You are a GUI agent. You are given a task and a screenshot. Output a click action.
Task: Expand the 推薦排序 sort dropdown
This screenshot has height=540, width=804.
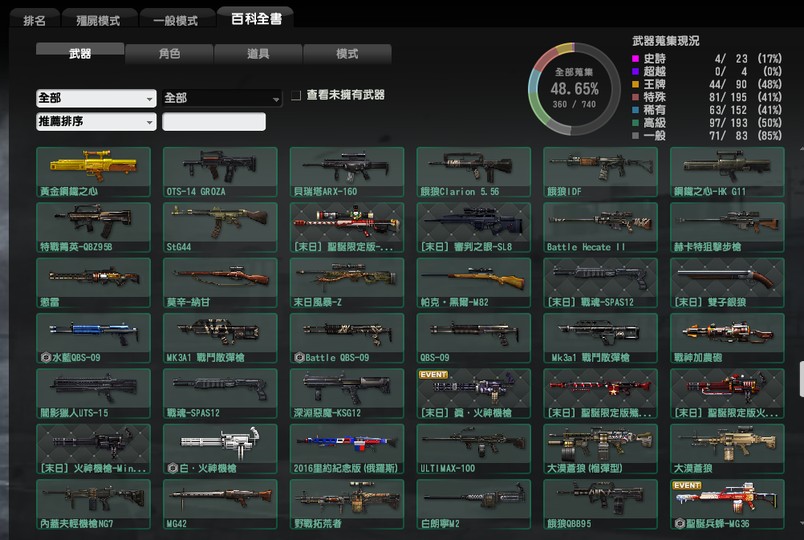96,122
